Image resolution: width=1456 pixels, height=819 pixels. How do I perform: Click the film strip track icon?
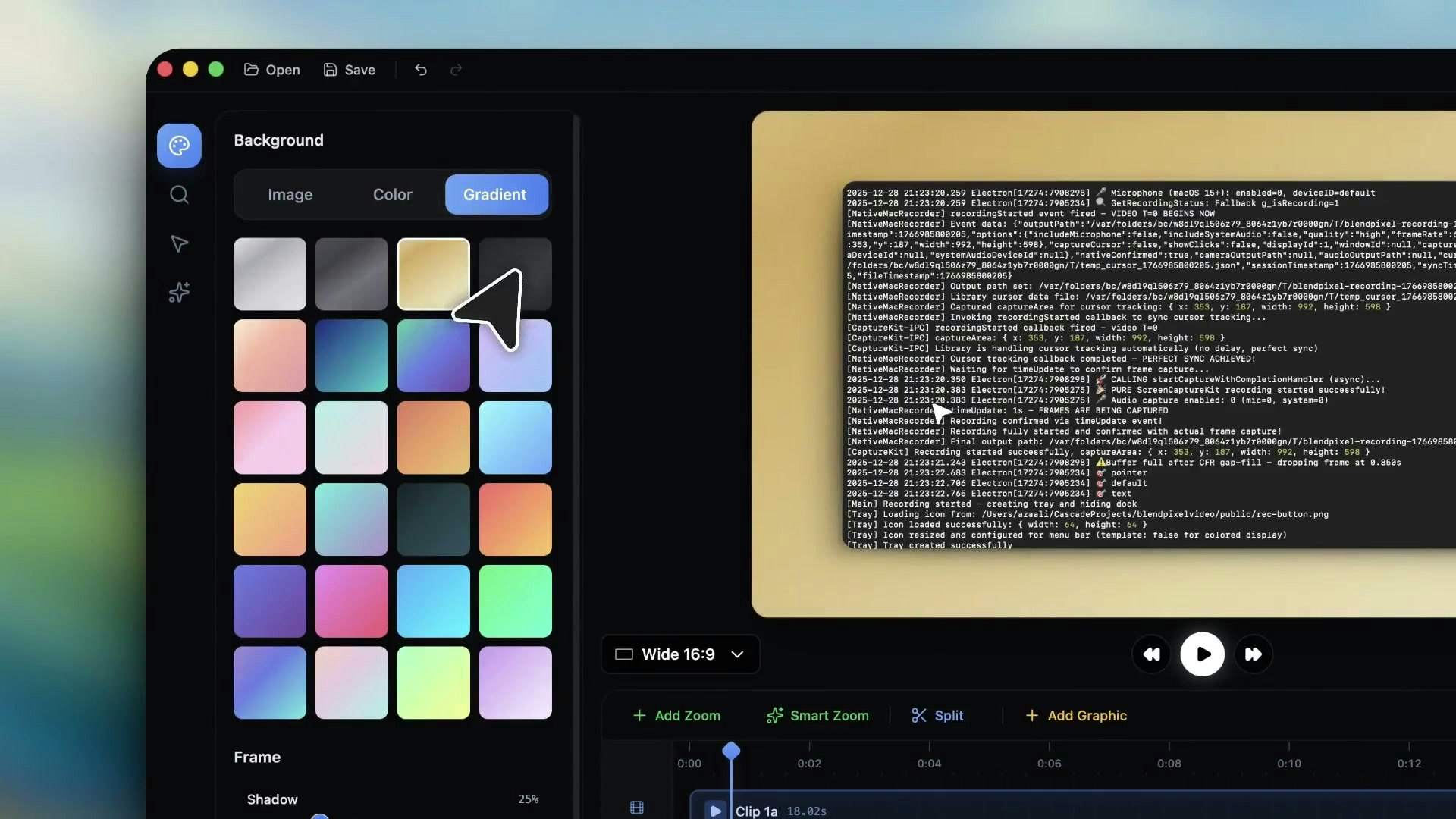coord(637,808)
